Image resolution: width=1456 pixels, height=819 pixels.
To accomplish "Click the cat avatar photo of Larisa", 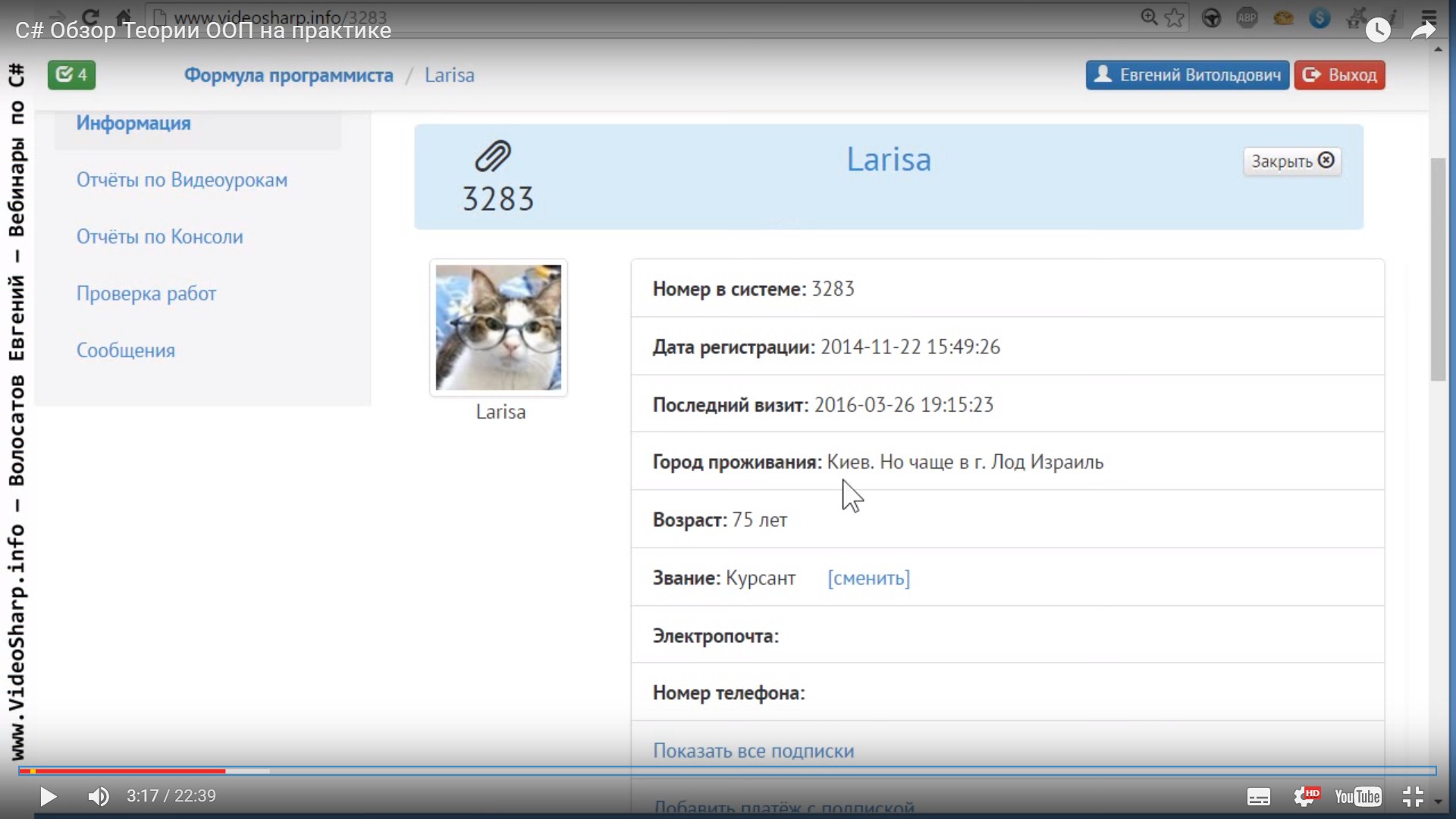I will click(x=498, y=328).
